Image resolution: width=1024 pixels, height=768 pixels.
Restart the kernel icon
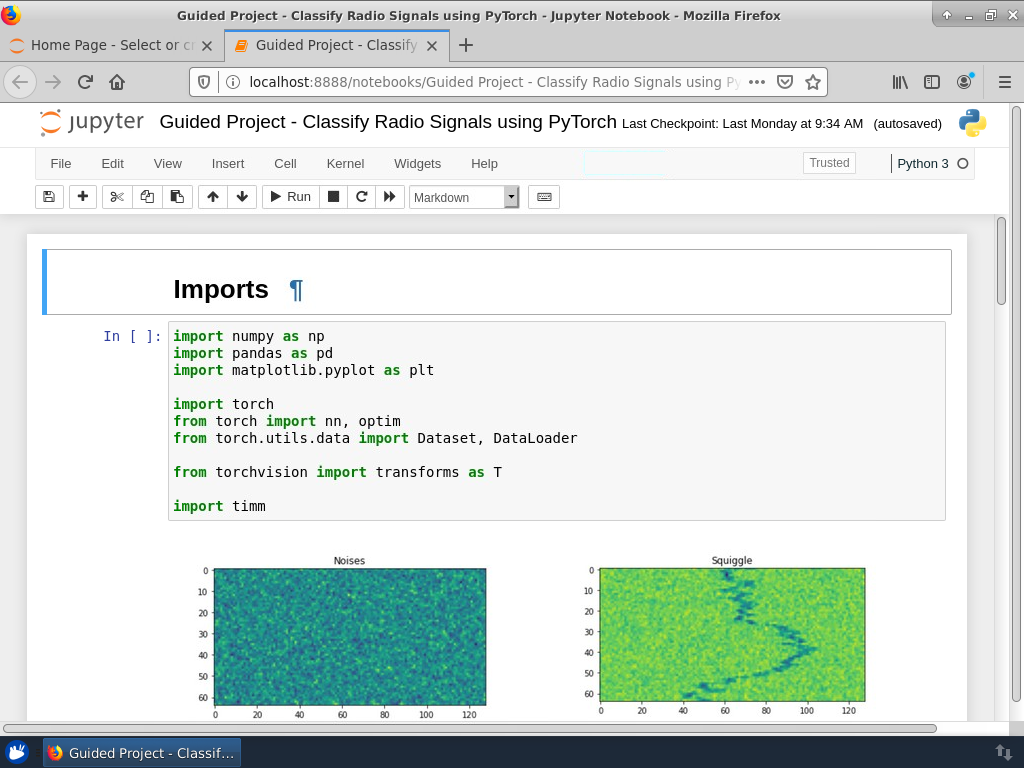click(361, 197)
